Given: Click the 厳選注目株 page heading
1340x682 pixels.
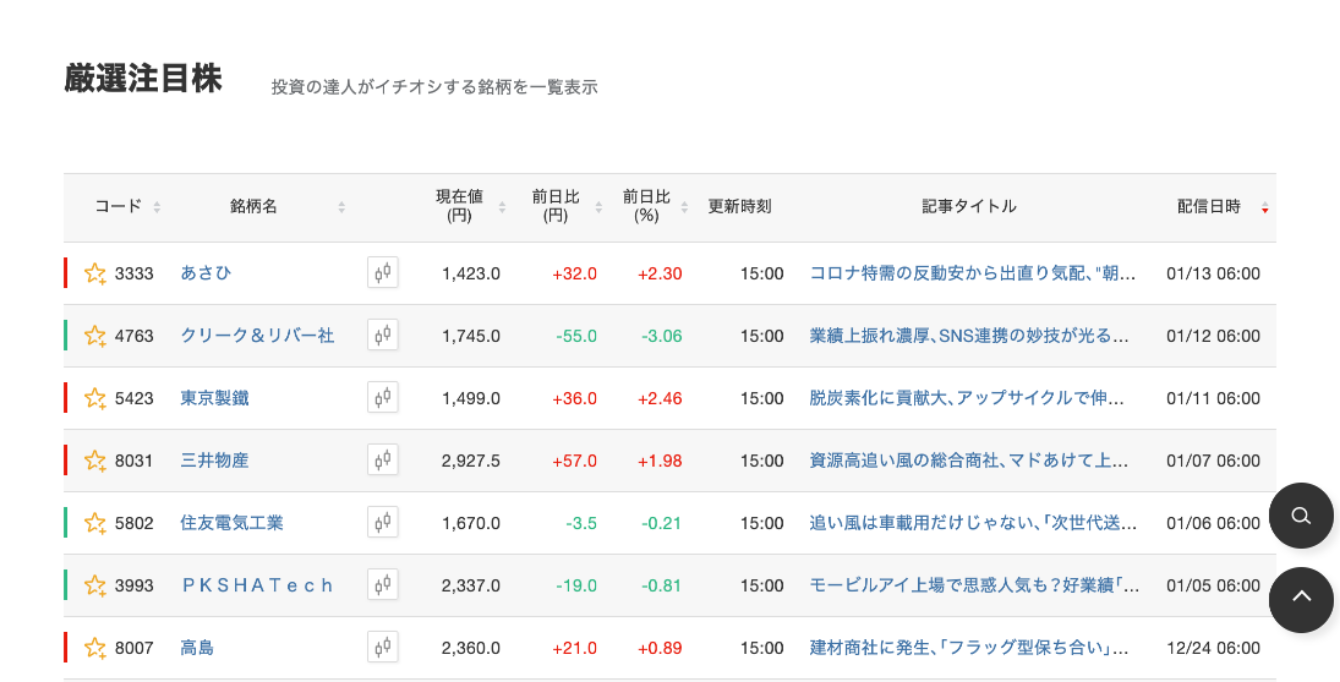Looking at the screenshot, I should click(143, 79).
